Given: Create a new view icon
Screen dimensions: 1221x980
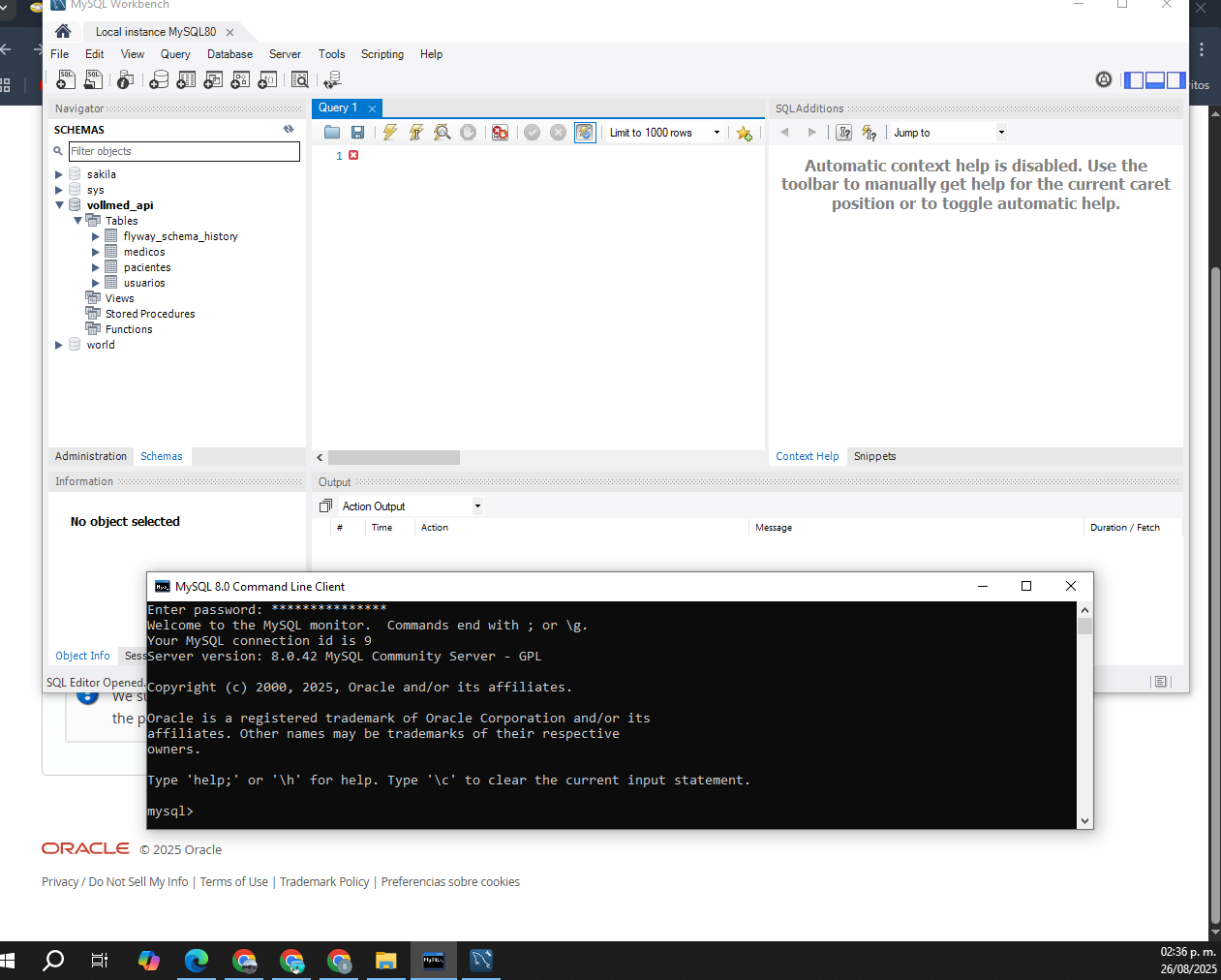Looking at the screenshot, I should click(213, 79).
